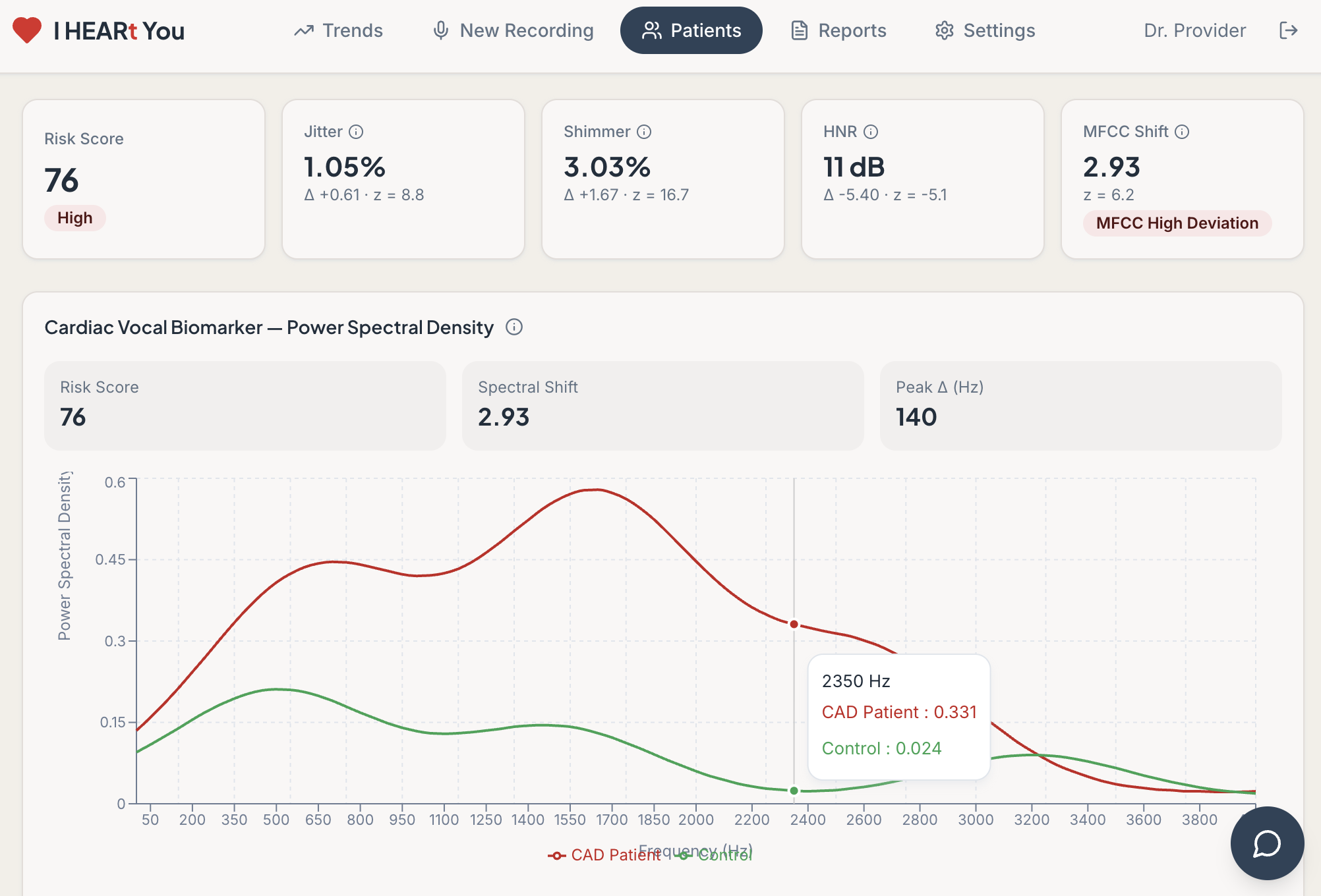The width and height of the screenshot is (1321, 896).
Task: Click the Dr. Provider account name
Action: click(x=1194, y=30)
